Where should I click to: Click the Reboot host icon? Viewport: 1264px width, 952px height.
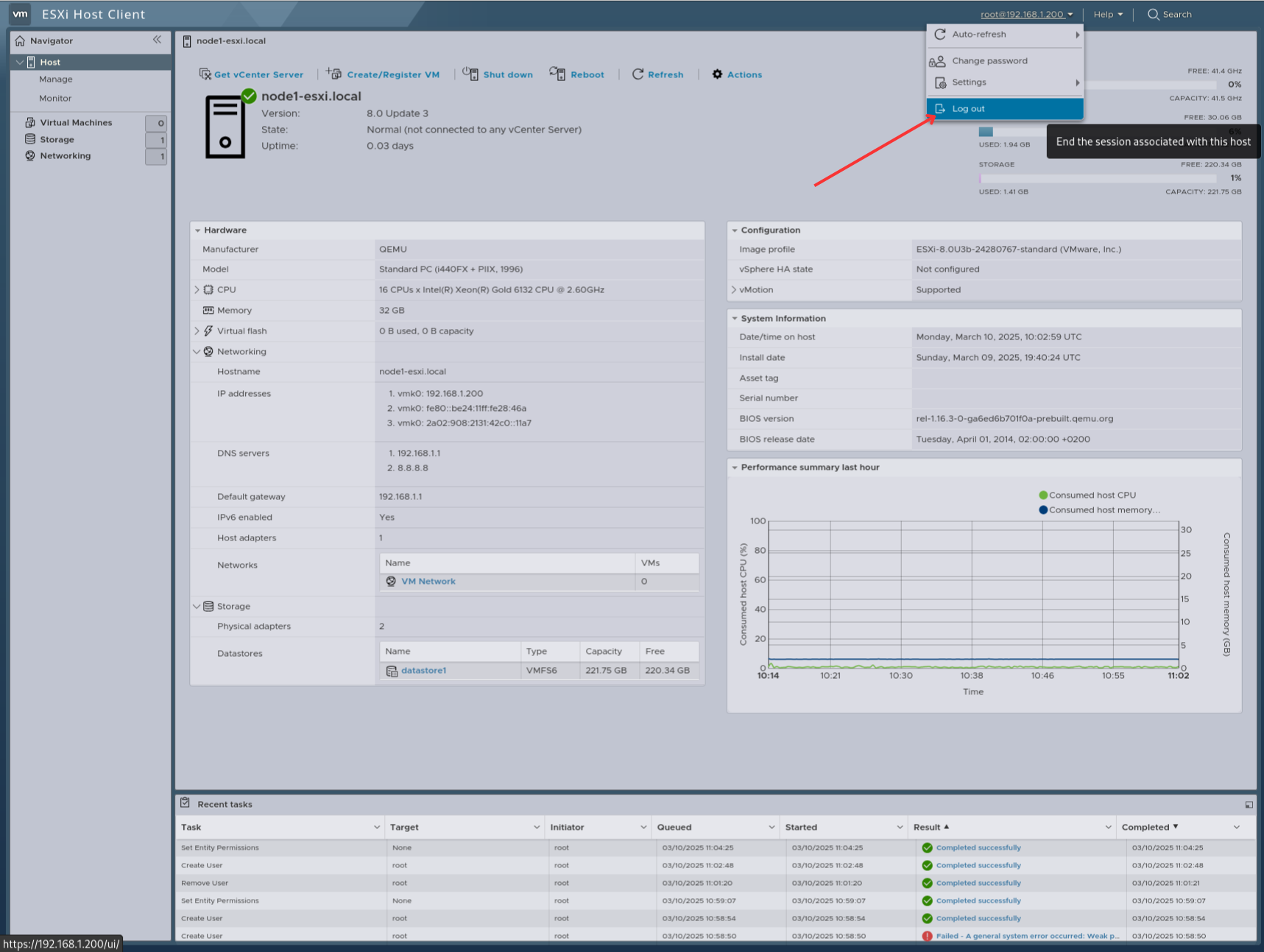[x=557, y=74]
